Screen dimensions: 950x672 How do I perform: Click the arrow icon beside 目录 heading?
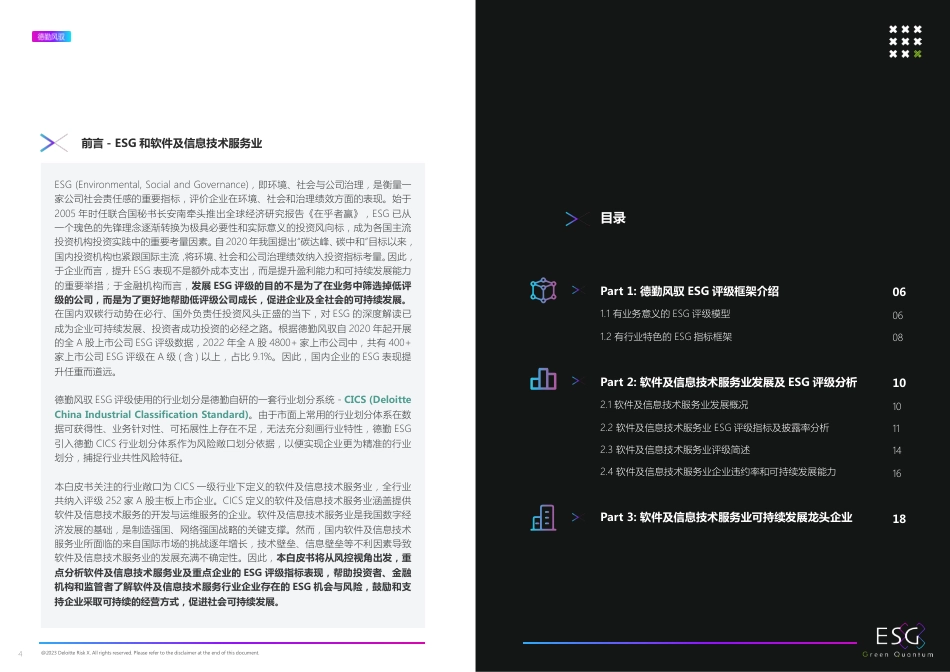(576, 218)
